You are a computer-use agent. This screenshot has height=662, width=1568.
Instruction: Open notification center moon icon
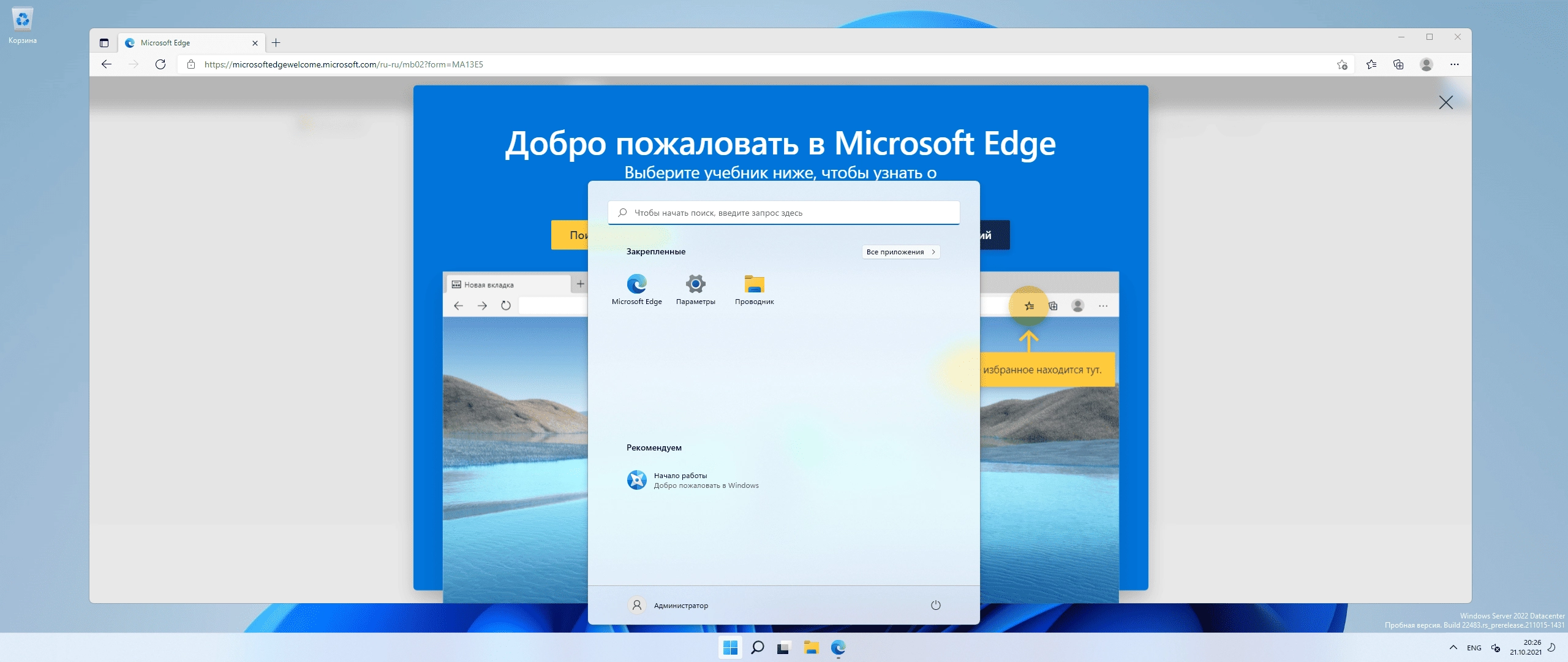(1551, 647)
